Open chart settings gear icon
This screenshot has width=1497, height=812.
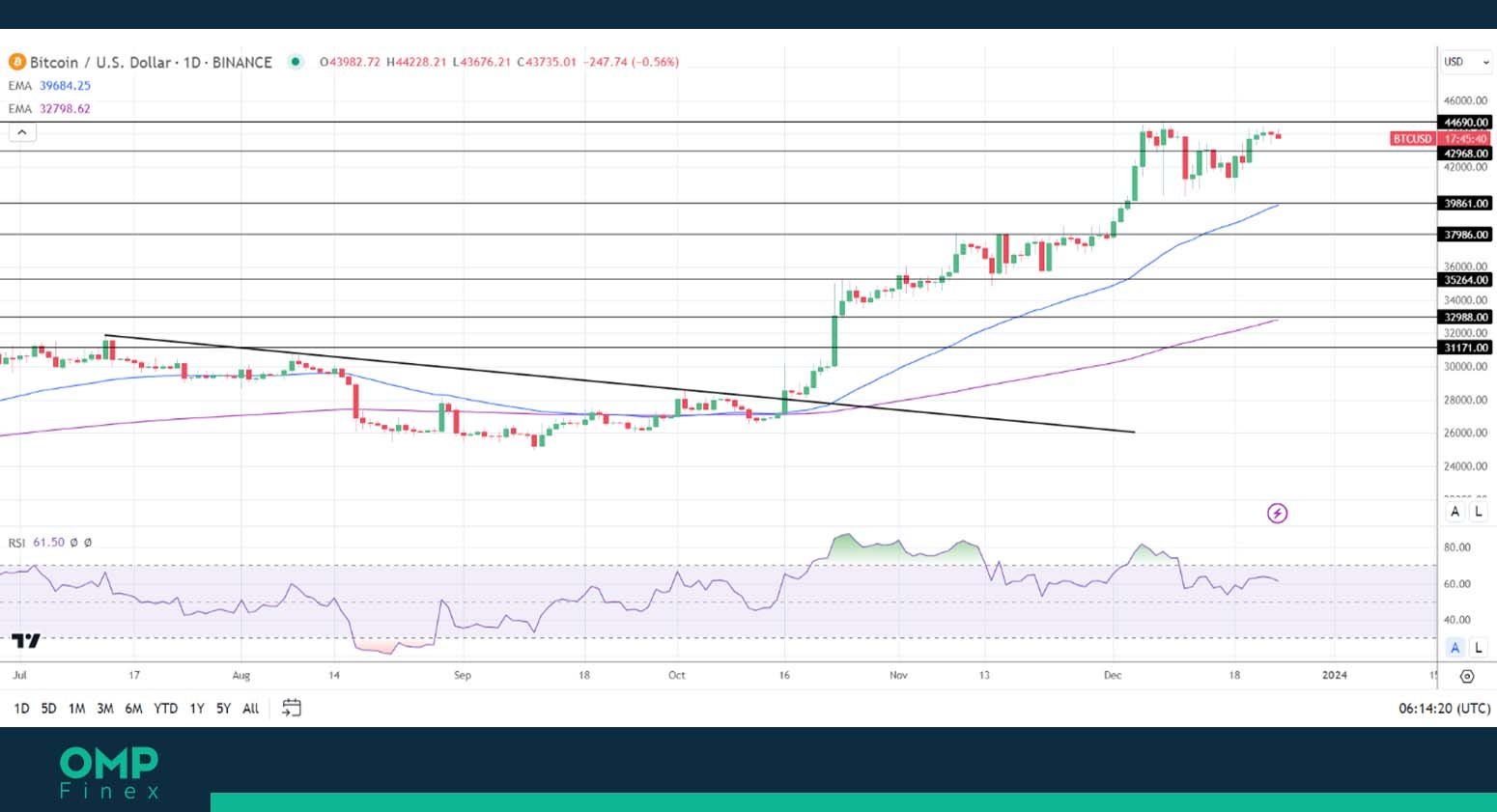1467,676
